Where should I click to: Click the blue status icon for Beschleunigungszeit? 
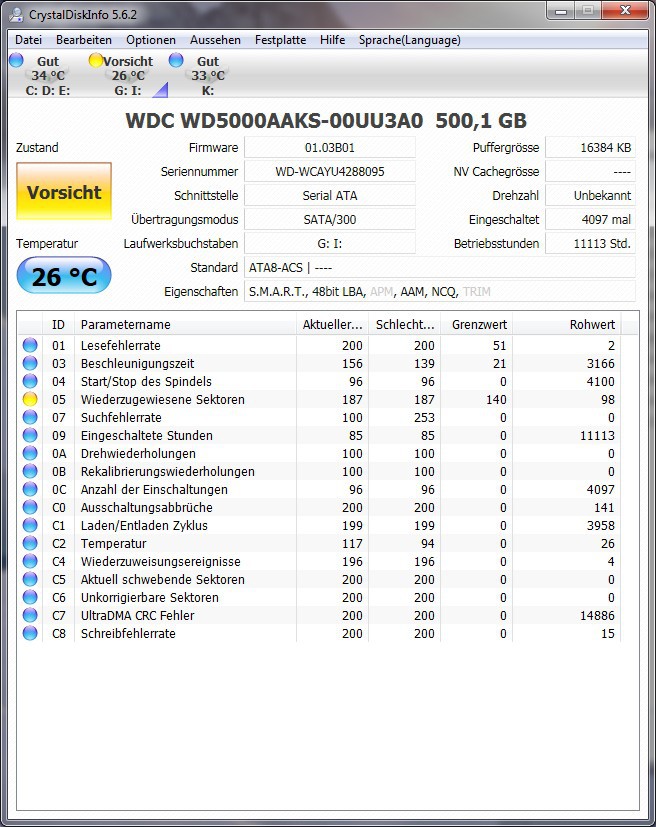pyautogui.click(x=30, y=363)
